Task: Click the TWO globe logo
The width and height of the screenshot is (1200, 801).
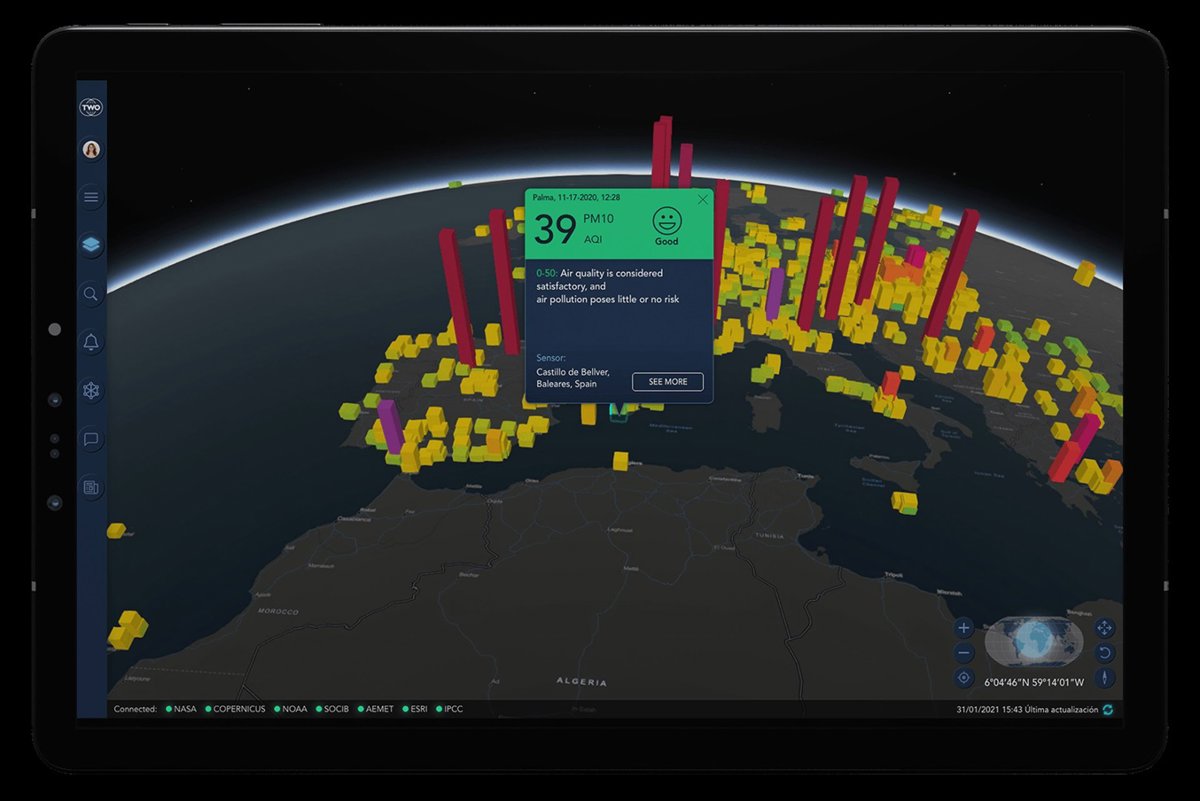Action: [x=91, y=108]
